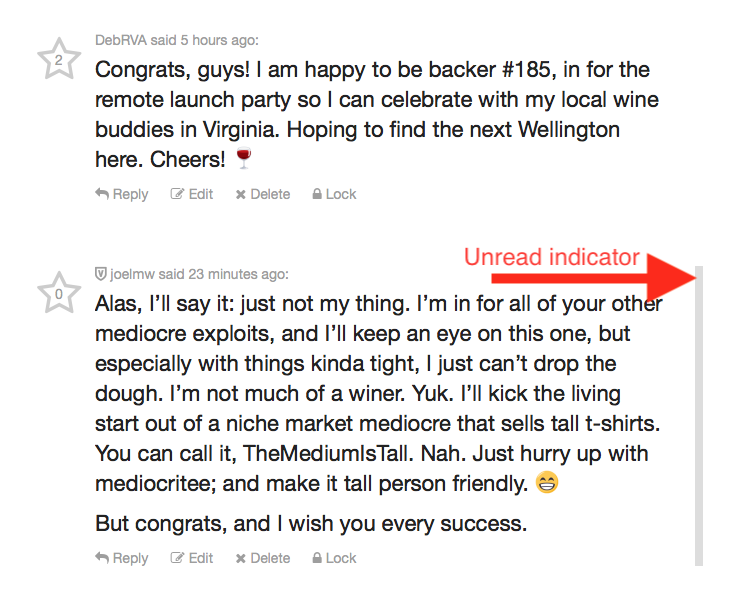Delete DebRVA's comment
This screenshot has width=747, height=601.
coord(262,194)
